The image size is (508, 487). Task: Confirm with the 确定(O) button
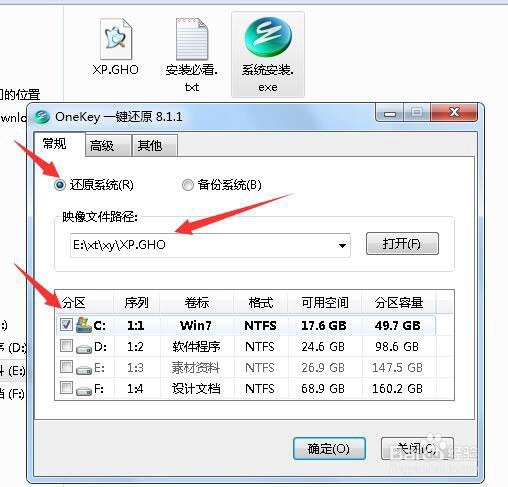[329, 449]
